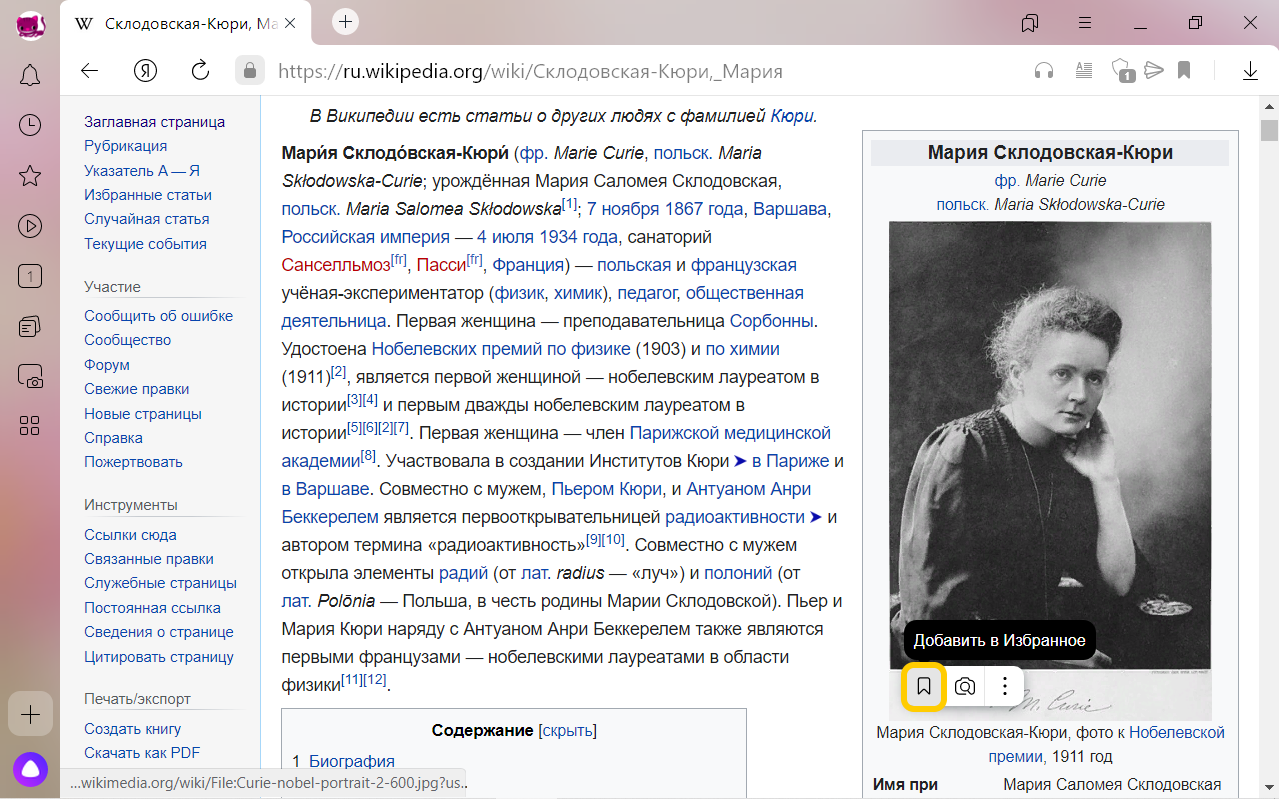Open Пожертвовать link
Screen dimensions: 1279x799
tap(133, 462)
